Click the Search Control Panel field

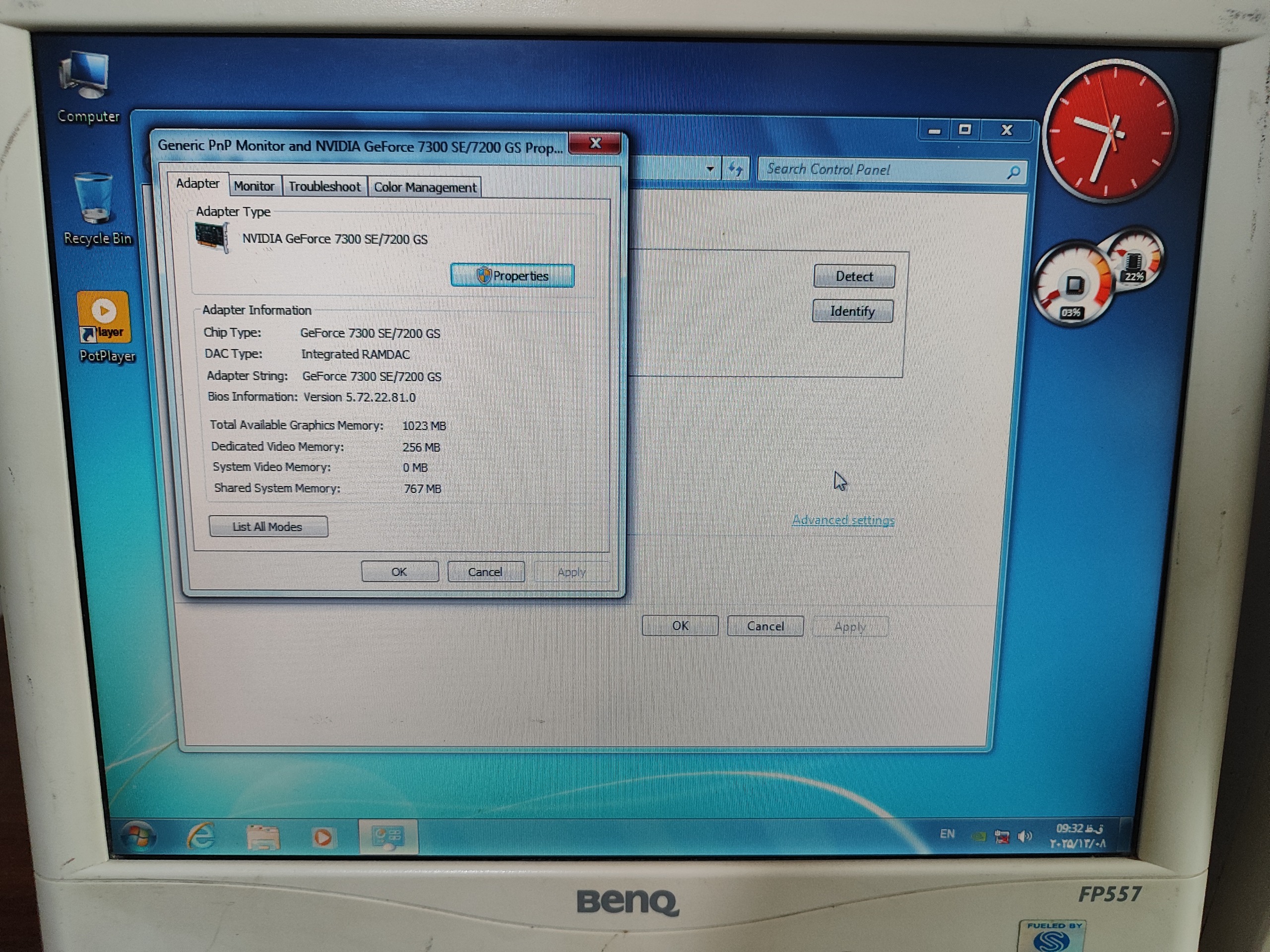(892, 171)
